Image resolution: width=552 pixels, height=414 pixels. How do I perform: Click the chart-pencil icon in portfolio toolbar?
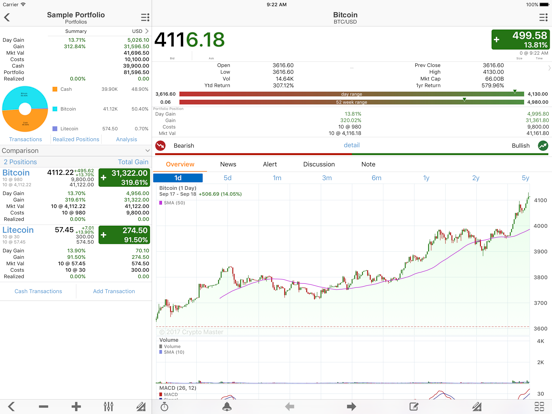click(141, 407)
